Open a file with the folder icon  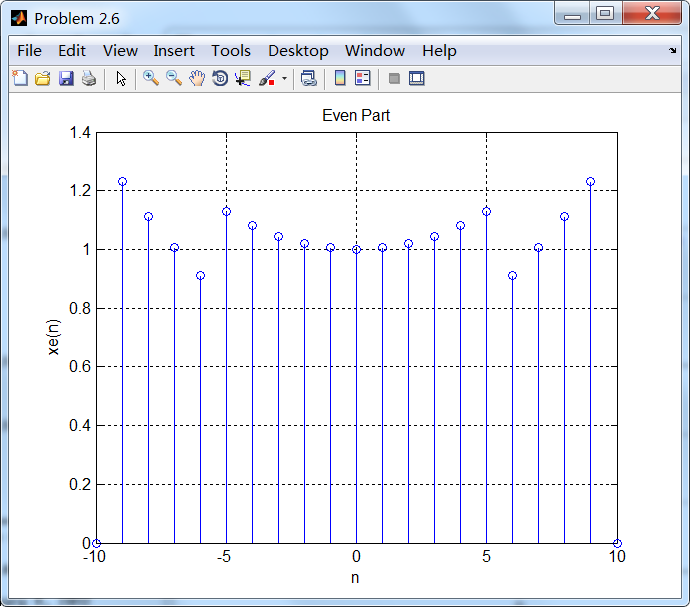click(43, 78)
